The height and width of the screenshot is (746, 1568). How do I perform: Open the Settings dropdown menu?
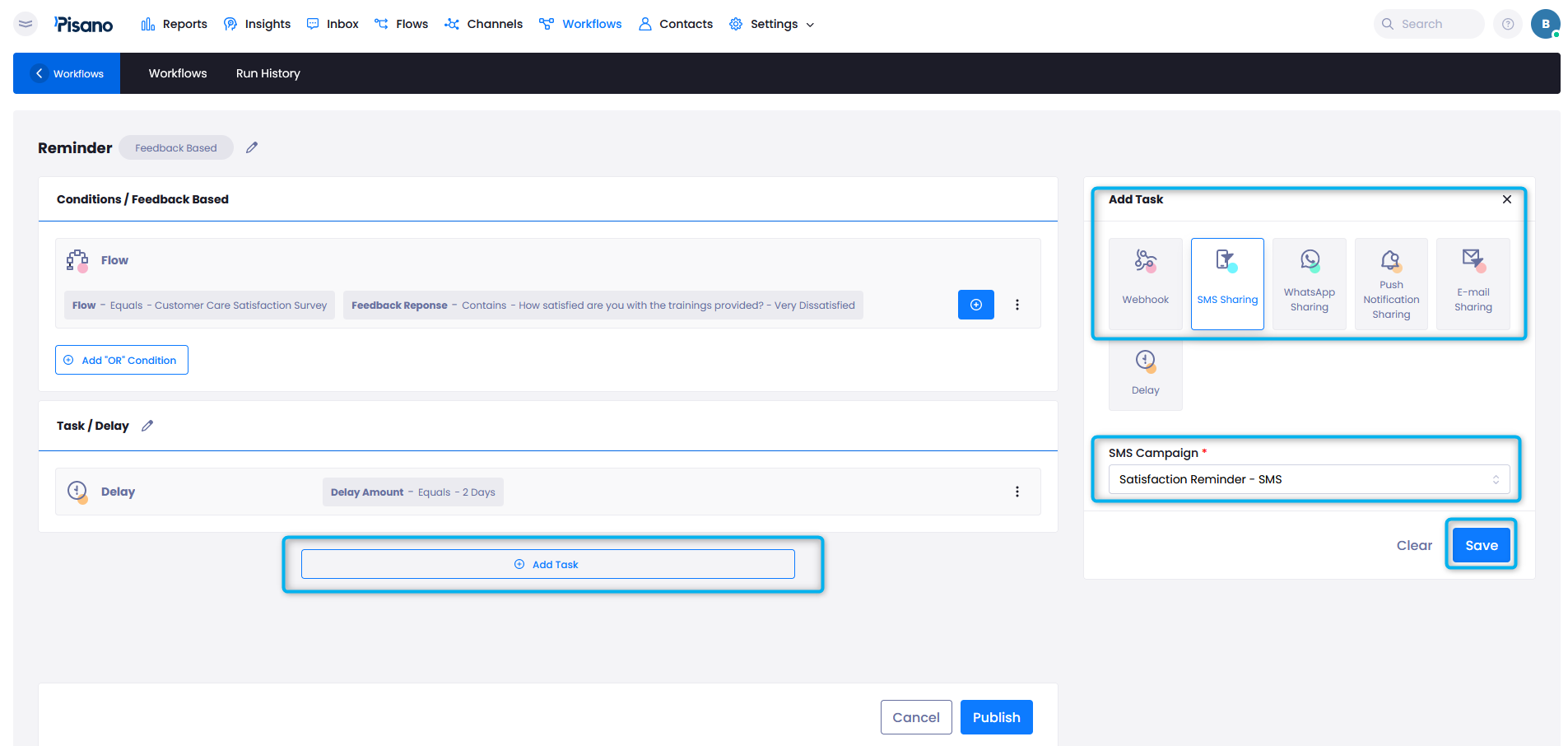(x=771, y=24)
